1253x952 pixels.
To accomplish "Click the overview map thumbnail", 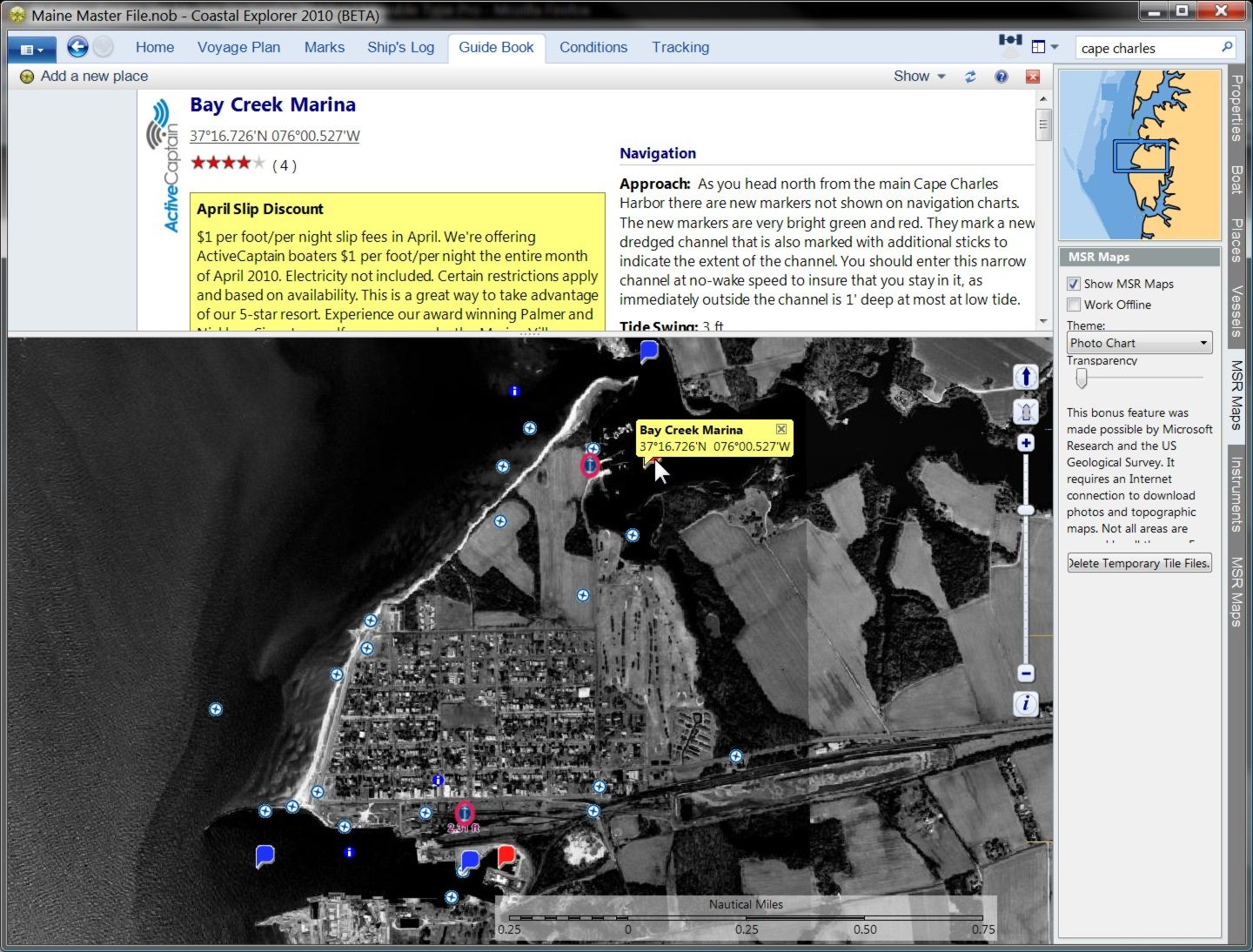I will [x=1139, y=155].
